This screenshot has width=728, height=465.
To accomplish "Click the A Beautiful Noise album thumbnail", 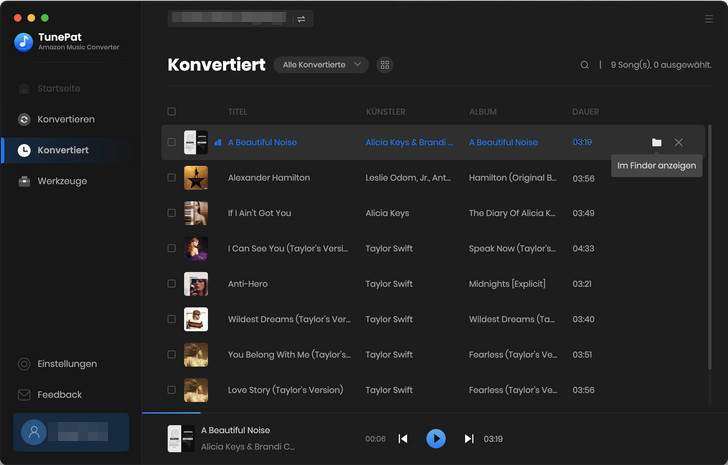I will click(x=196, y=142).
